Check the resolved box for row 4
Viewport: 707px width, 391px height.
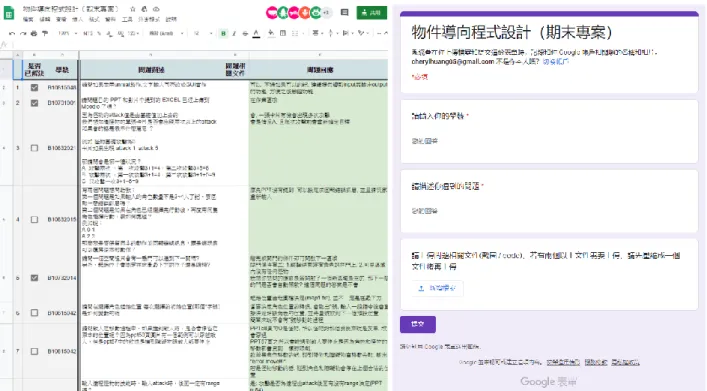(34, 220)
